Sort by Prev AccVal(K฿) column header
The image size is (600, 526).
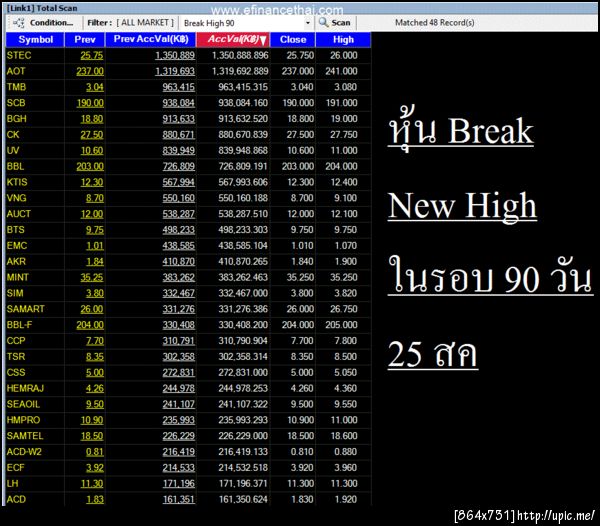click(x=150, y=40)
